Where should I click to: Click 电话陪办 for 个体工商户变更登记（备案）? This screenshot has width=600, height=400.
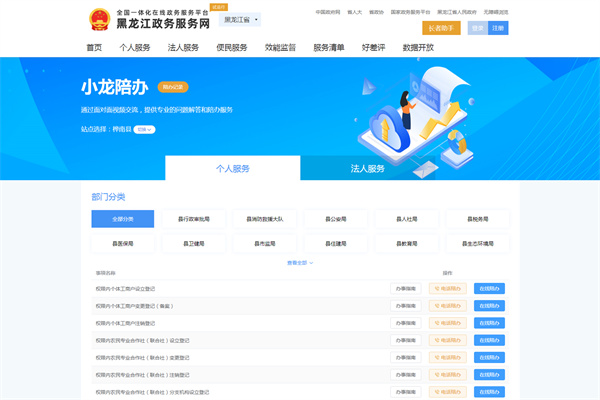(x=448, y=306)
